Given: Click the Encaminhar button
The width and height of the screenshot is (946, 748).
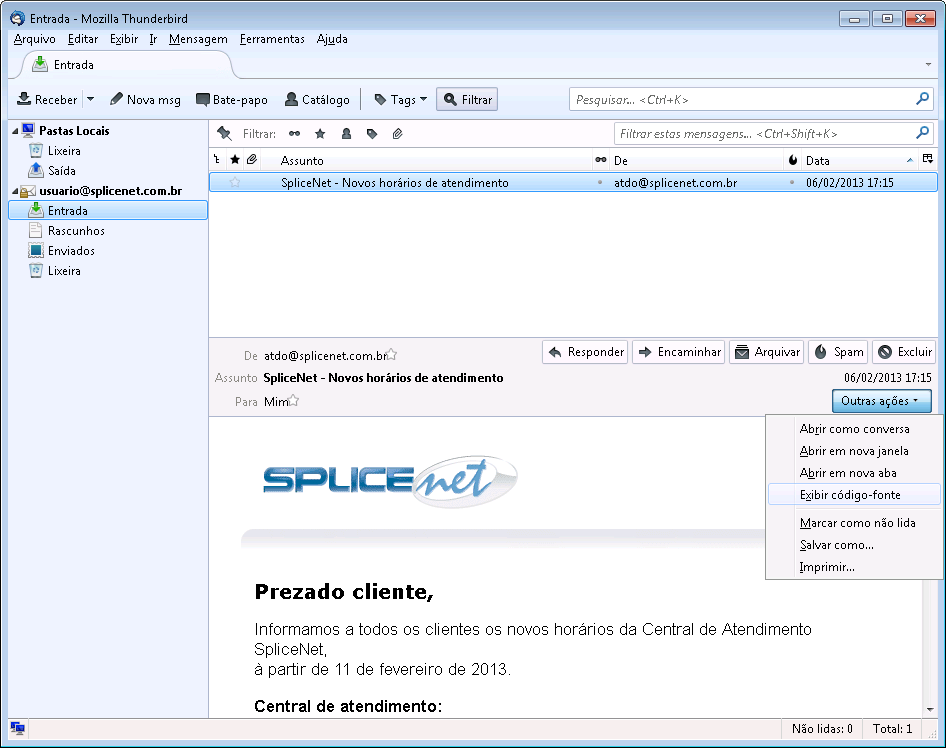Looking at the screenshot, I should point(679,352).
